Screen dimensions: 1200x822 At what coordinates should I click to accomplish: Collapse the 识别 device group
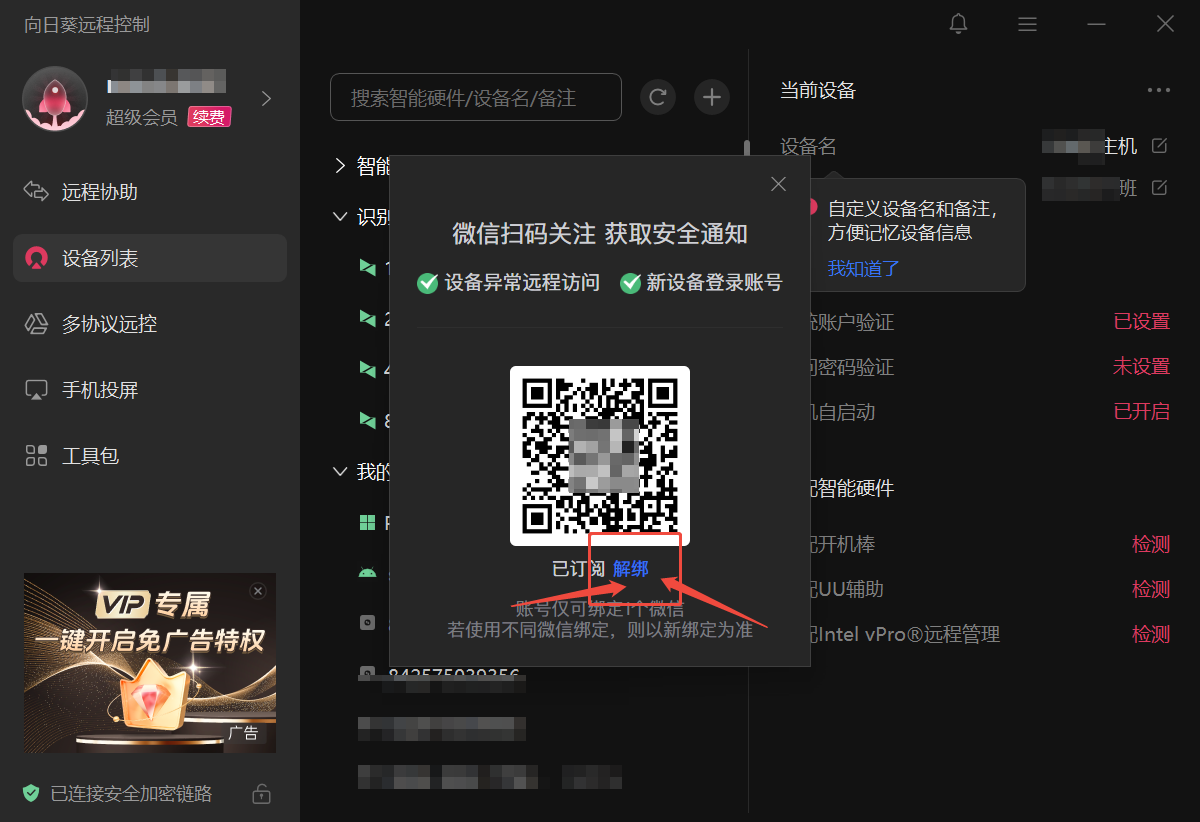[x=340, y=216]
